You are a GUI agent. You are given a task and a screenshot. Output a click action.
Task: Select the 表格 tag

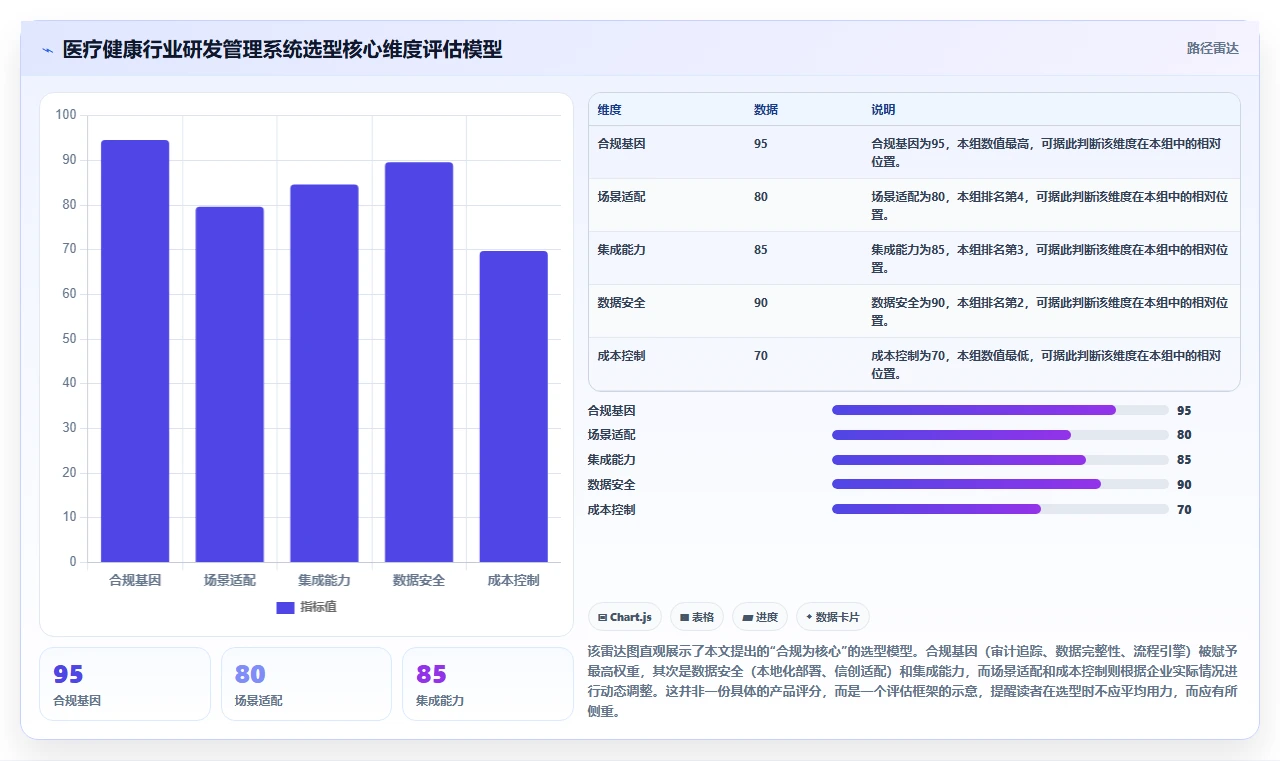[x=696, y=617]
